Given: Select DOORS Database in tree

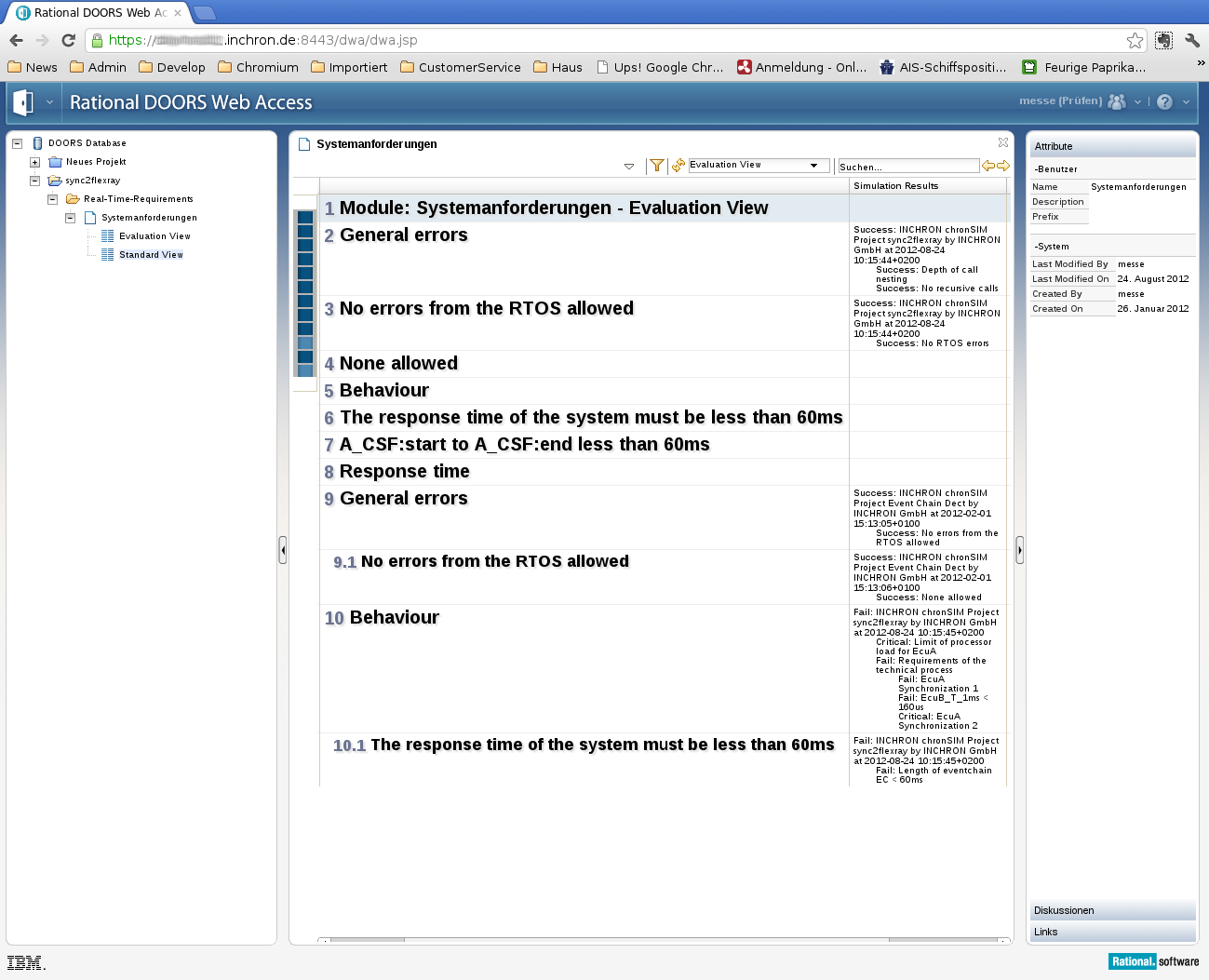Looking at the screenshot, I should pos(87,143).
